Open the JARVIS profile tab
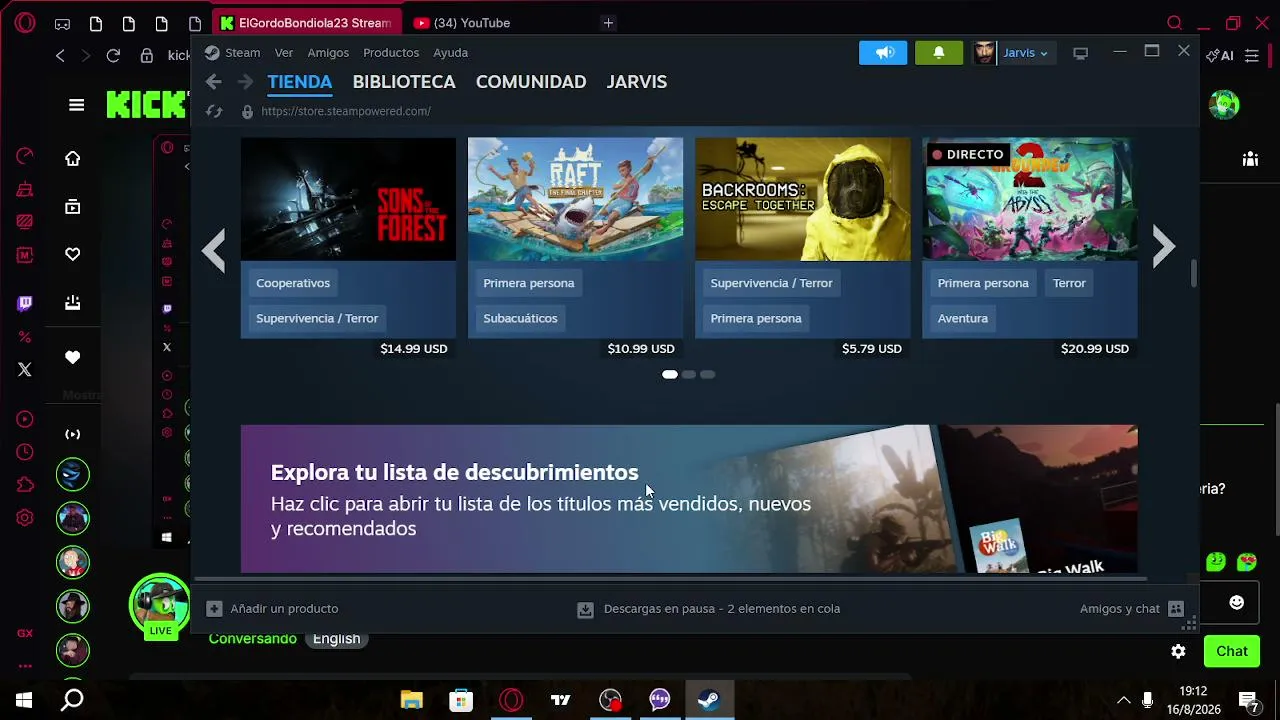Viewport: 1280px width, 720px height. [637, 82]
